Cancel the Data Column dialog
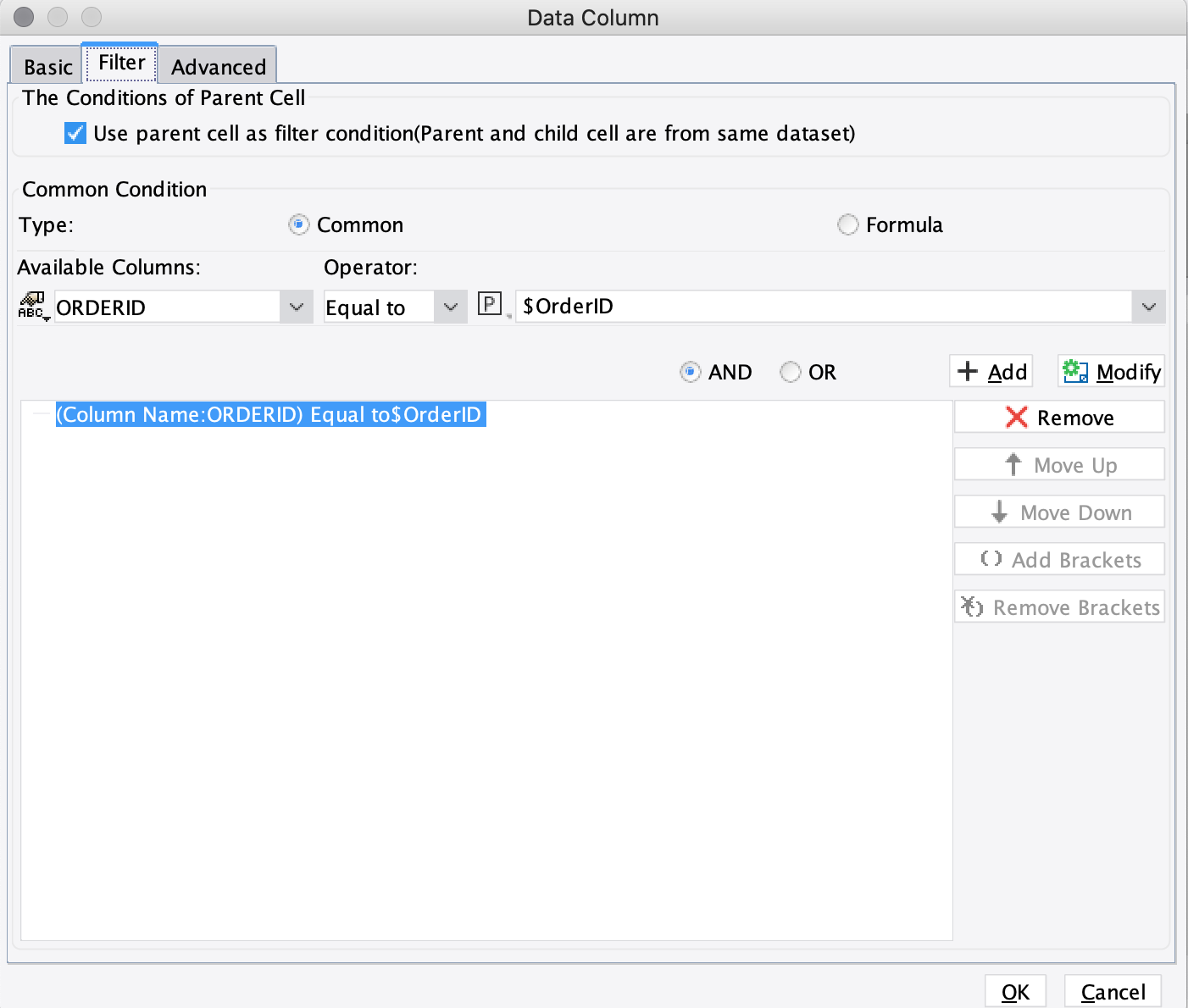 1113,992
